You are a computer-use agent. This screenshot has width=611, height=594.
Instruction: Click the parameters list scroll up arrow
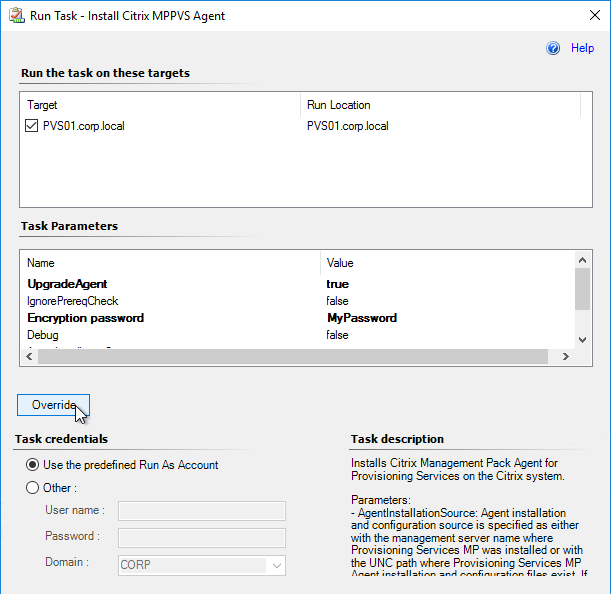click(x=582, y=260)
